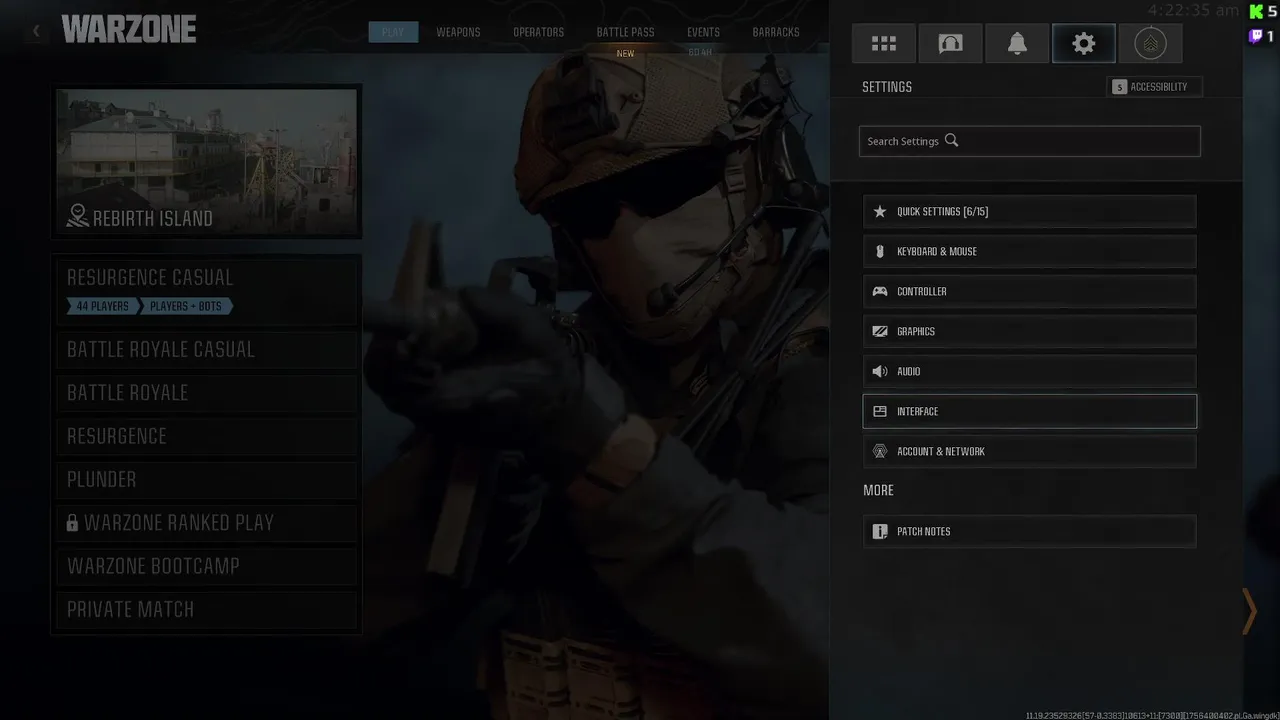Click the Quick Settings star icon
The image size is (1280, 720).
(880, 211)
